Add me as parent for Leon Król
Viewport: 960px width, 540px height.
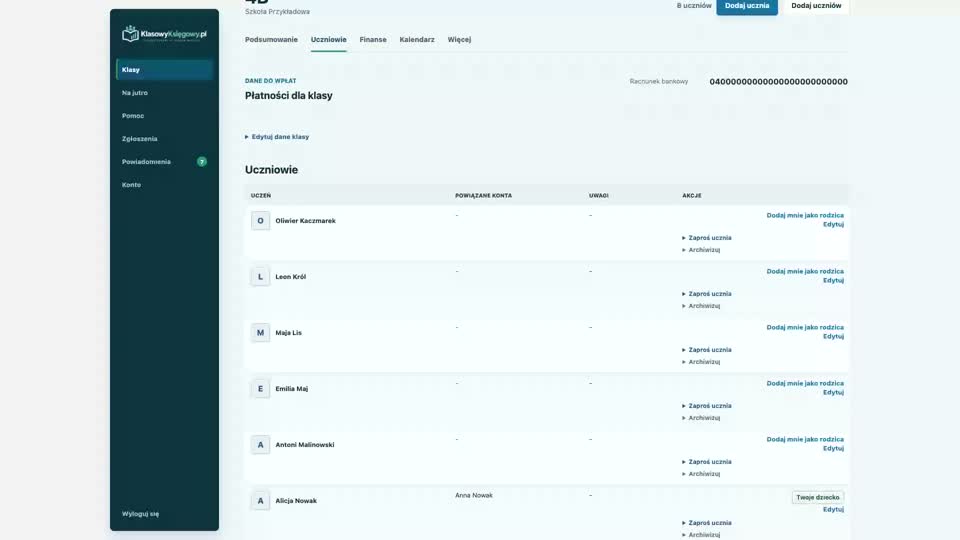point(804,271)
